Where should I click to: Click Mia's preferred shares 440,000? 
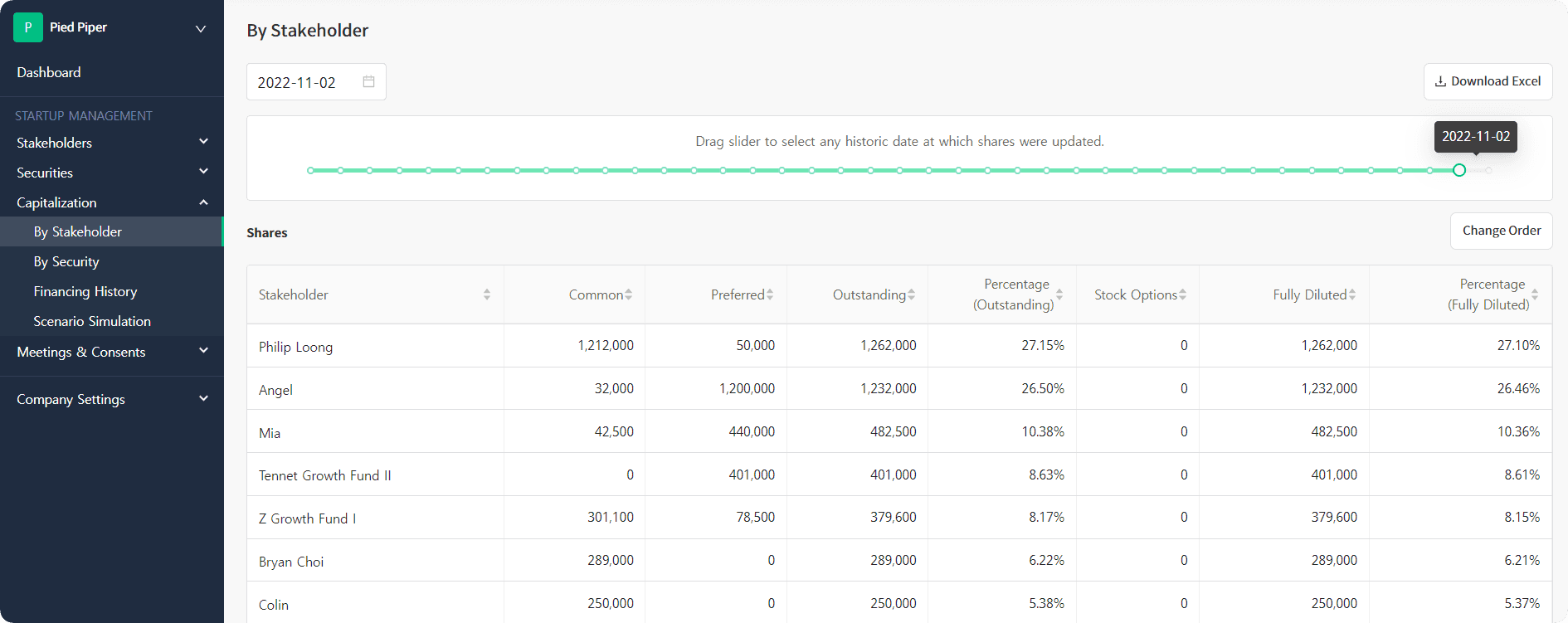click(752, 431)
